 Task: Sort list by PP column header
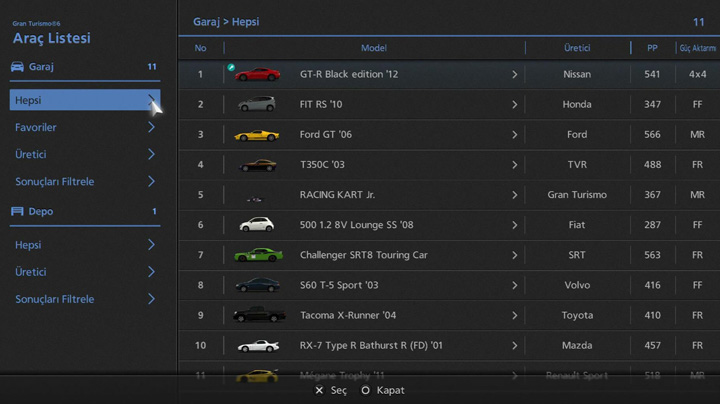[652, 48]
